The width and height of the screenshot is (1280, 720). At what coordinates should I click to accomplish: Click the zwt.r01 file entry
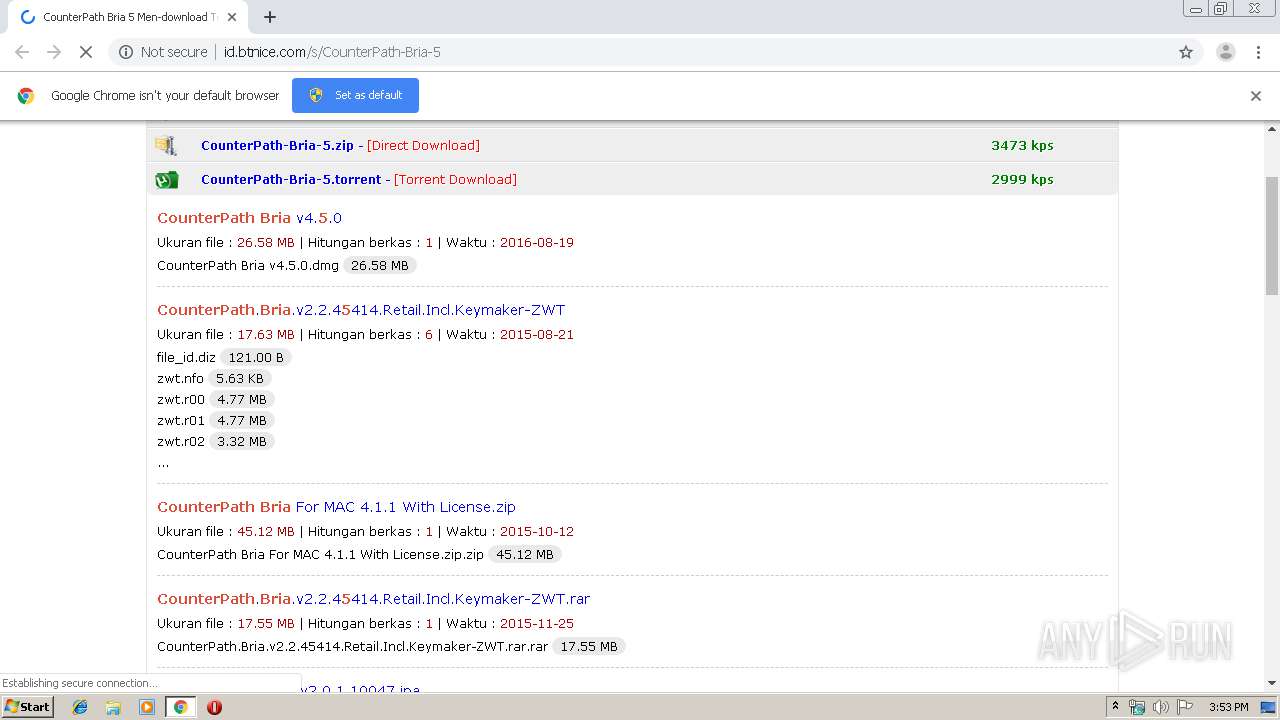pos(181,421)
